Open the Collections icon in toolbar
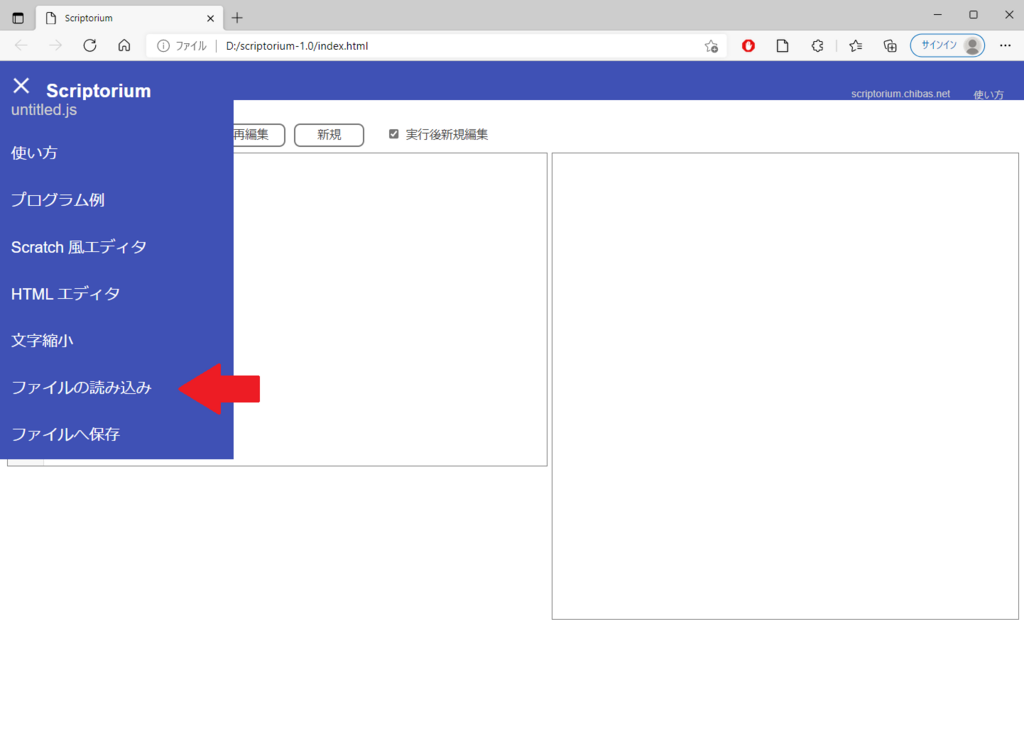The image size is (1024, 756). 890,45
